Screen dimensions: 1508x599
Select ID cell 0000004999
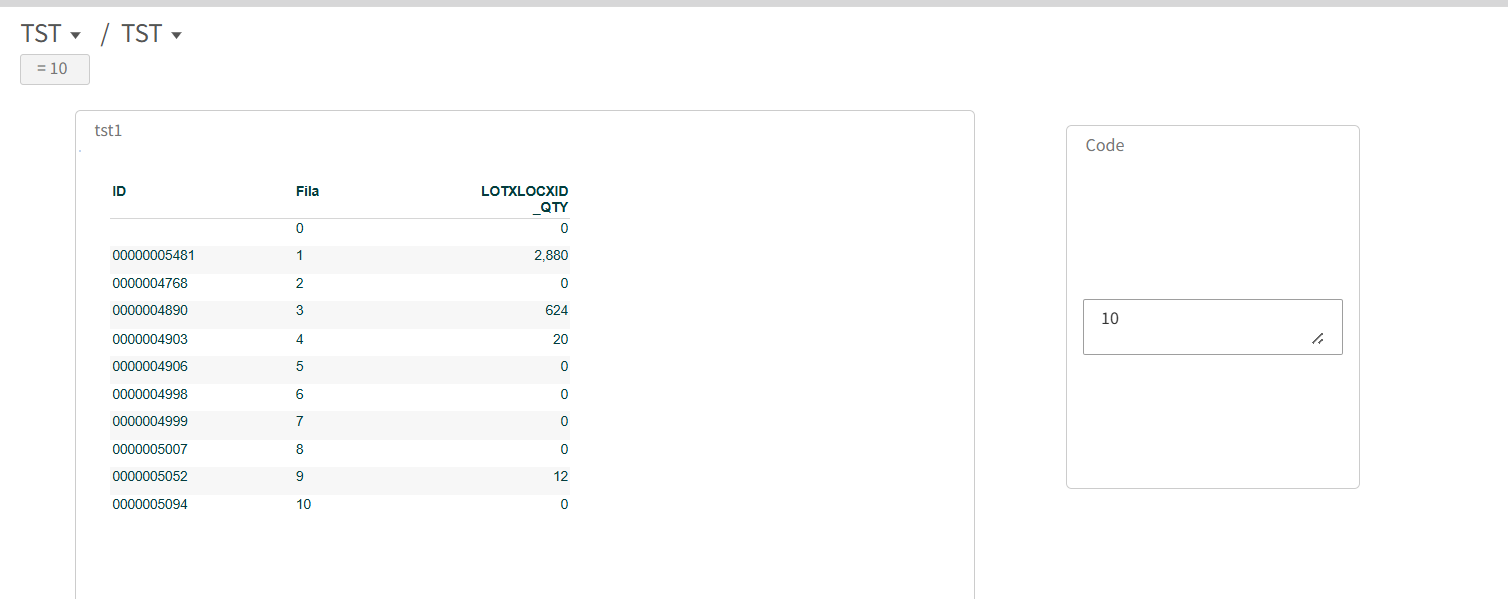[x=150, y=421]
